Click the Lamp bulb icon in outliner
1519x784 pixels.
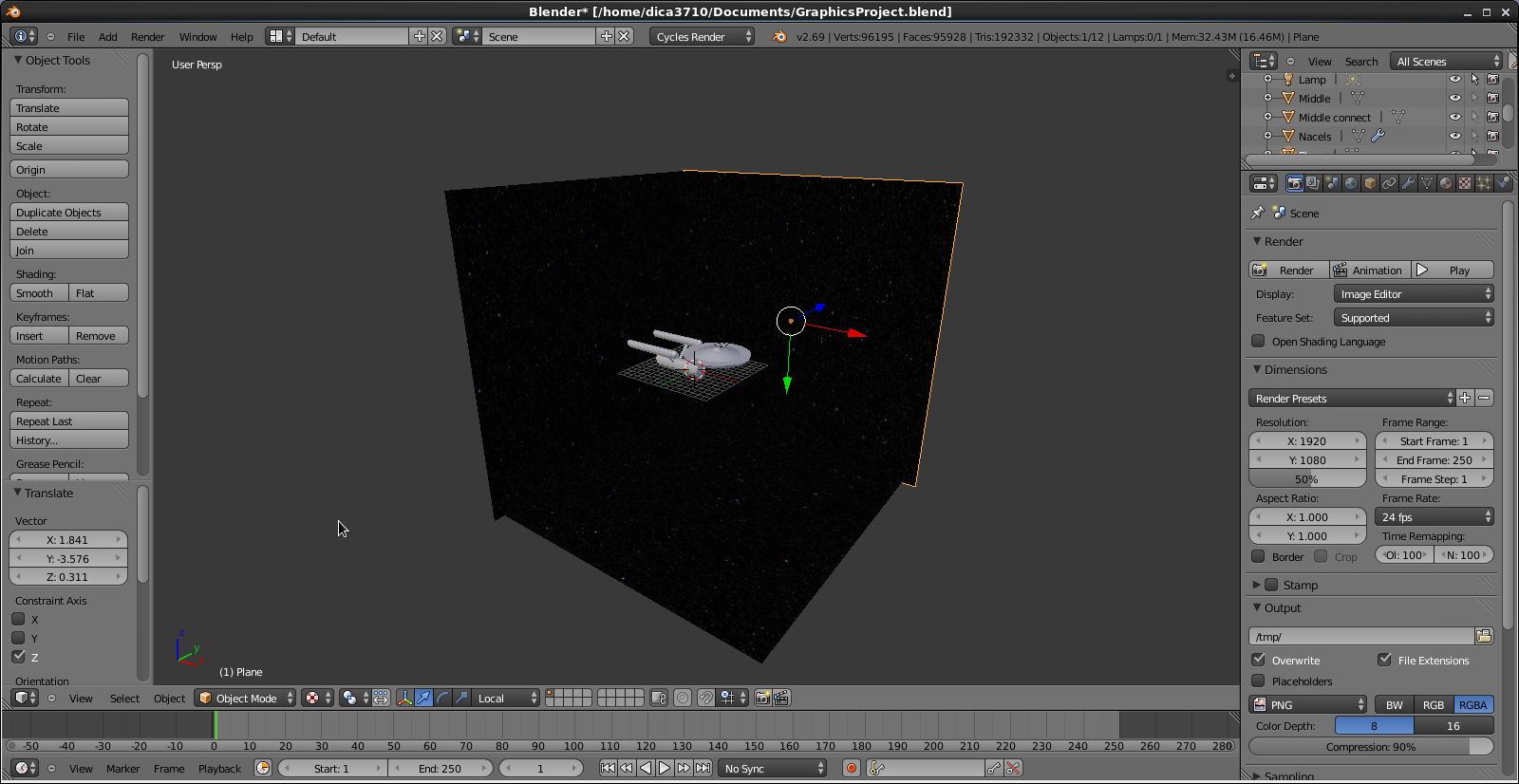tap(1288, 79)
